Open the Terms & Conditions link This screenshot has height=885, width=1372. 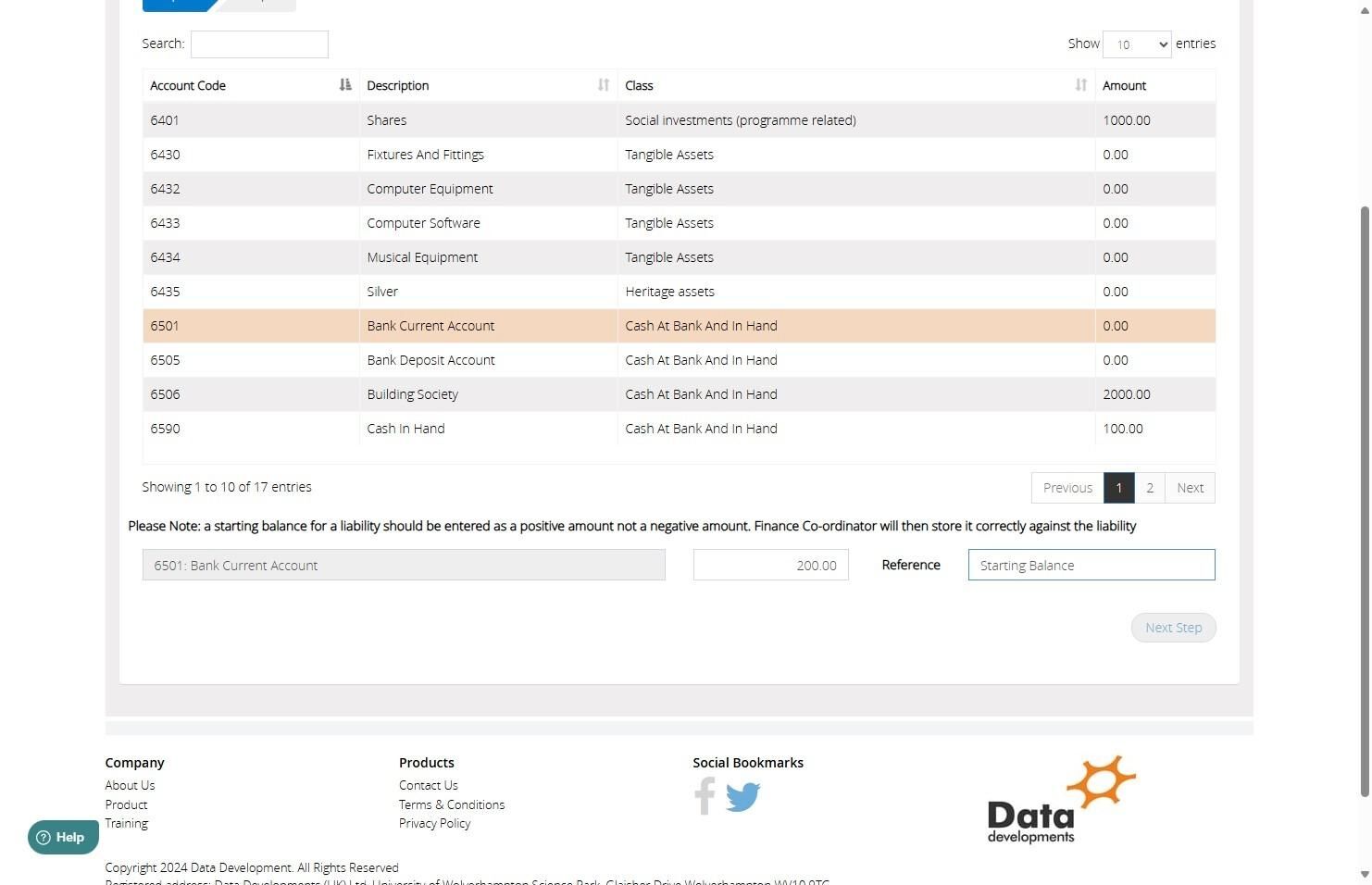(452, 804)
